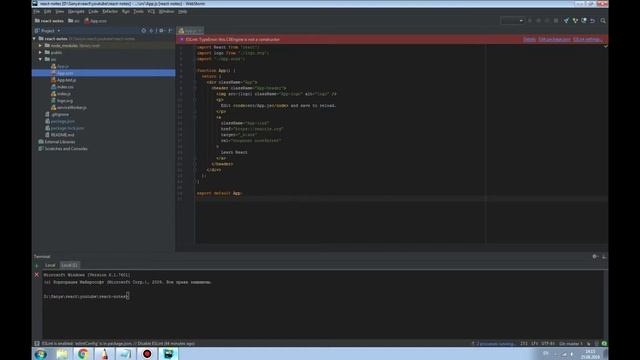This screenshot has width=640, height=360.
Task: Click the revert arrow toolbar icon
Action: (593, 20)
